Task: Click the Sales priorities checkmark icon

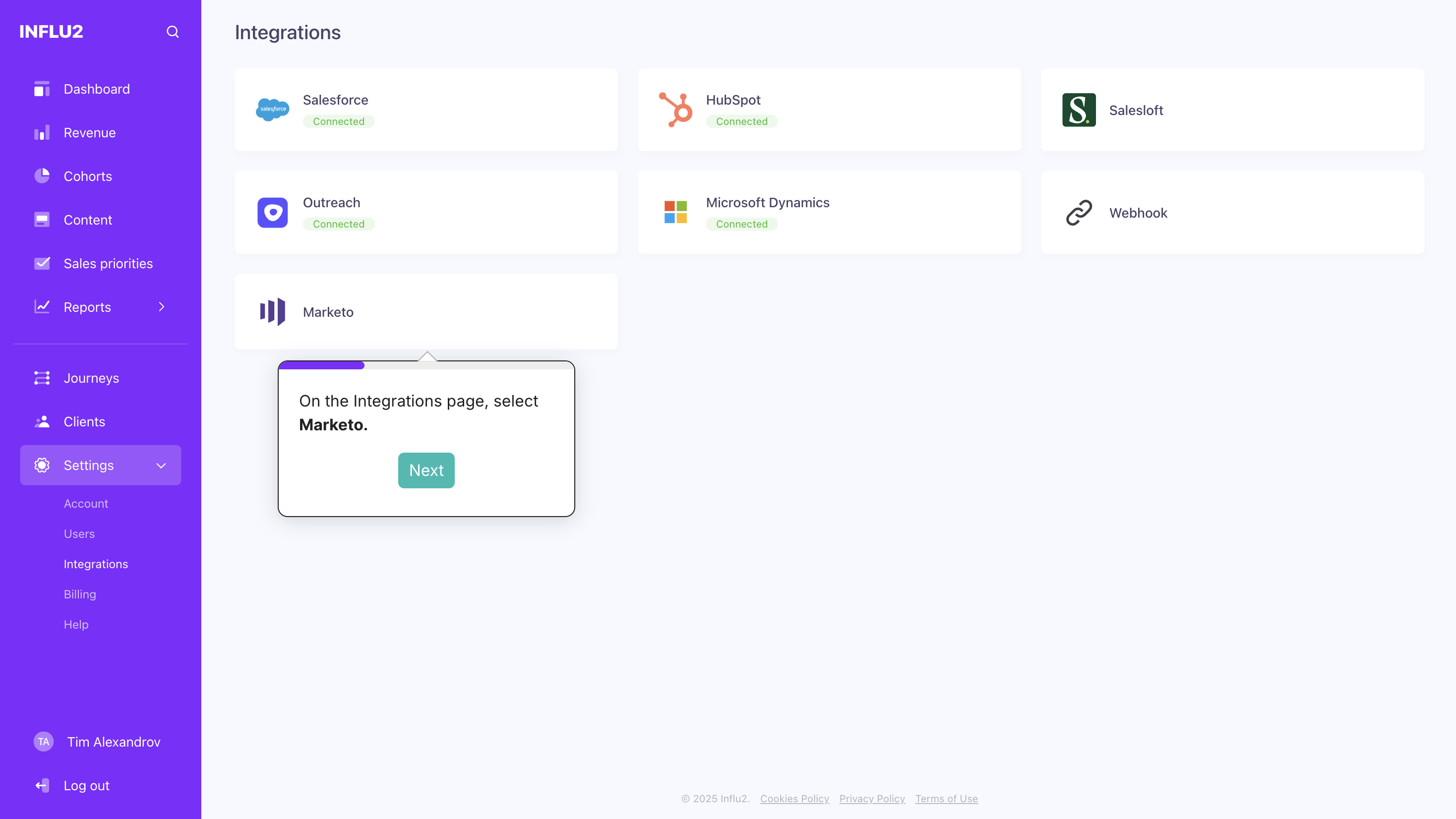Action: (42, 263)
